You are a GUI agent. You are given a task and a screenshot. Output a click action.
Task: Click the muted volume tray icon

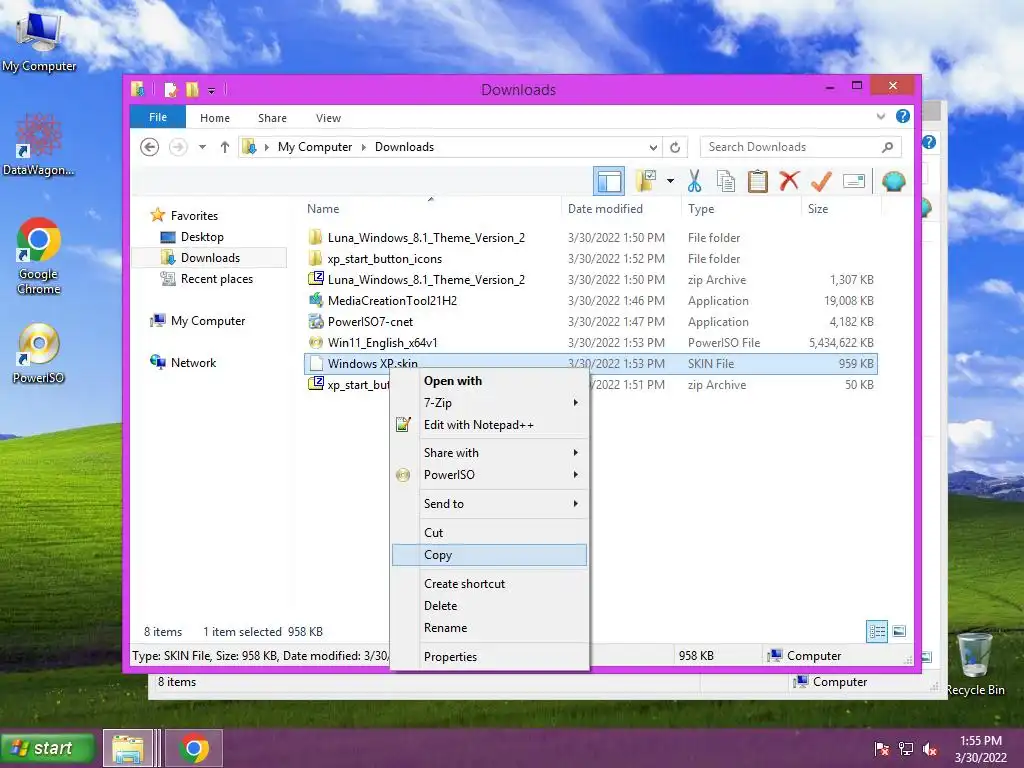coord(931,749)
